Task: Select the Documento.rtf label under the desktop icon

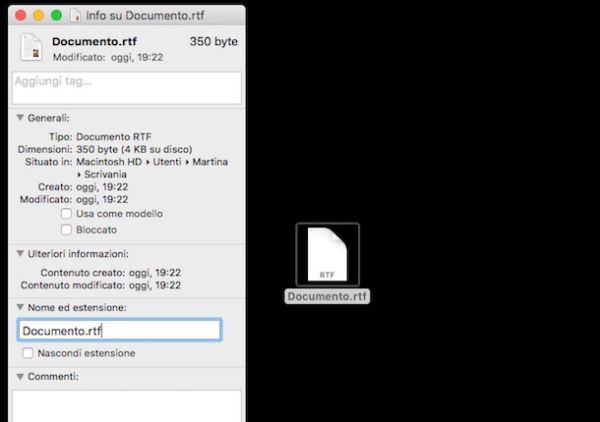Action: point(327,296)
